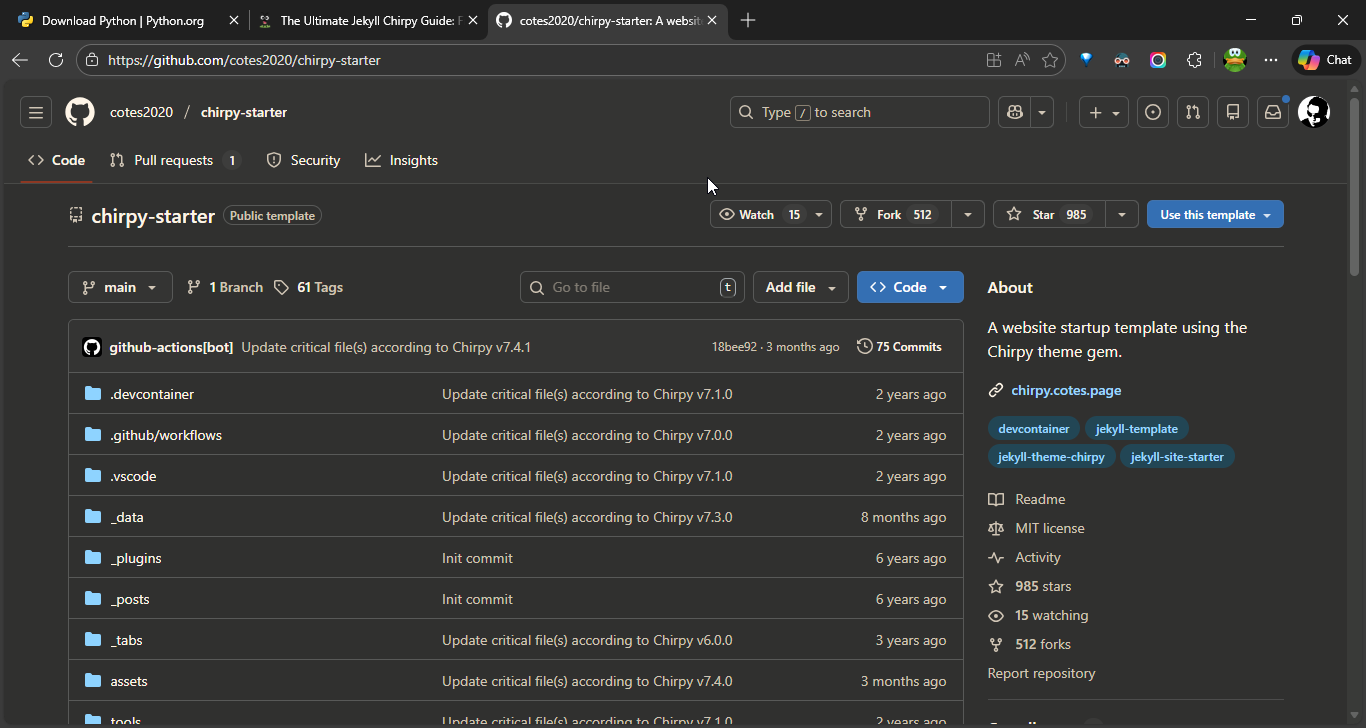This screenshot has width=1366, height=728.
Task: View the 75 Commits history
Action: click(899, 347)
